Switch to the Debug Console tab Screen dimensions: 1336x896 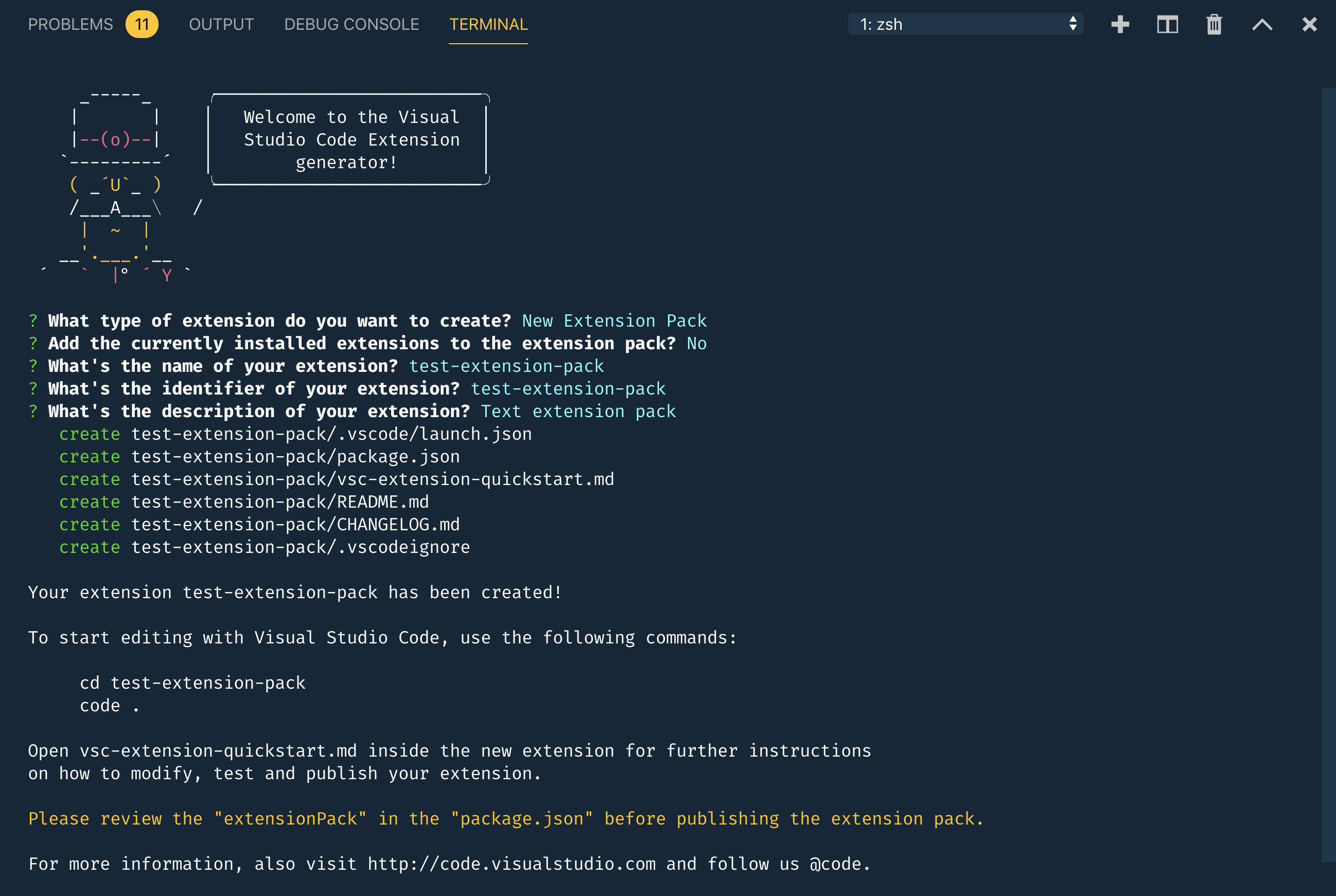pyautogui.click(x=351, y=25)
